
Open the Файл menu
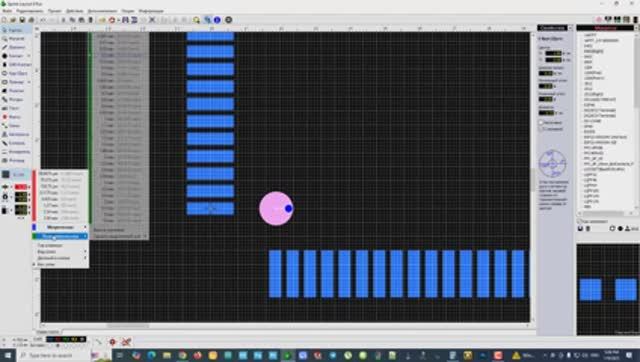coord(7,11)
